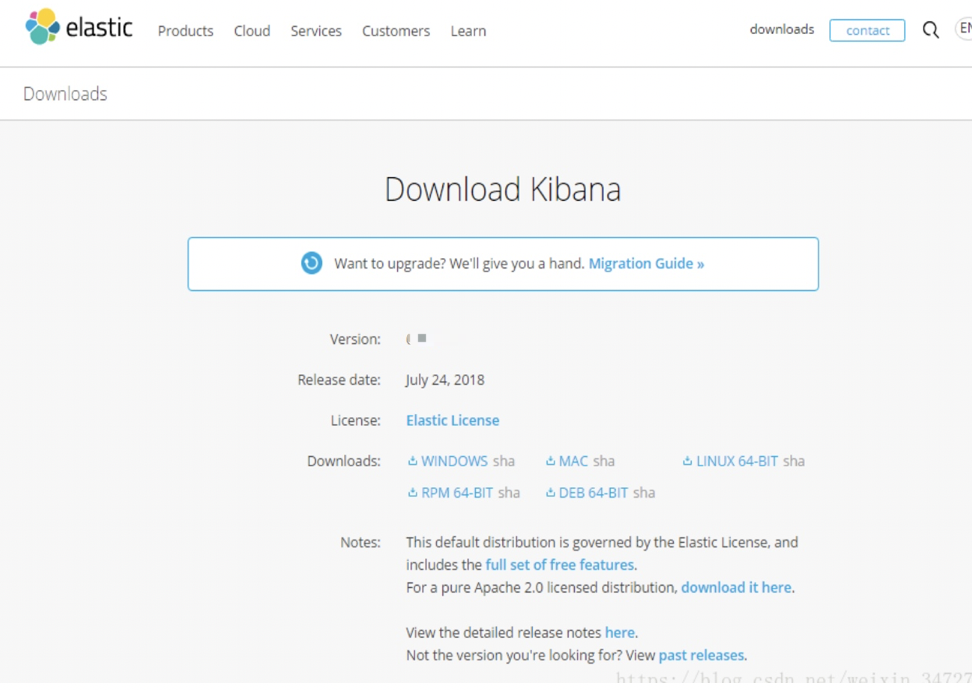Click the Notes: label
This screenshot has height=690, width=972.
361,542
